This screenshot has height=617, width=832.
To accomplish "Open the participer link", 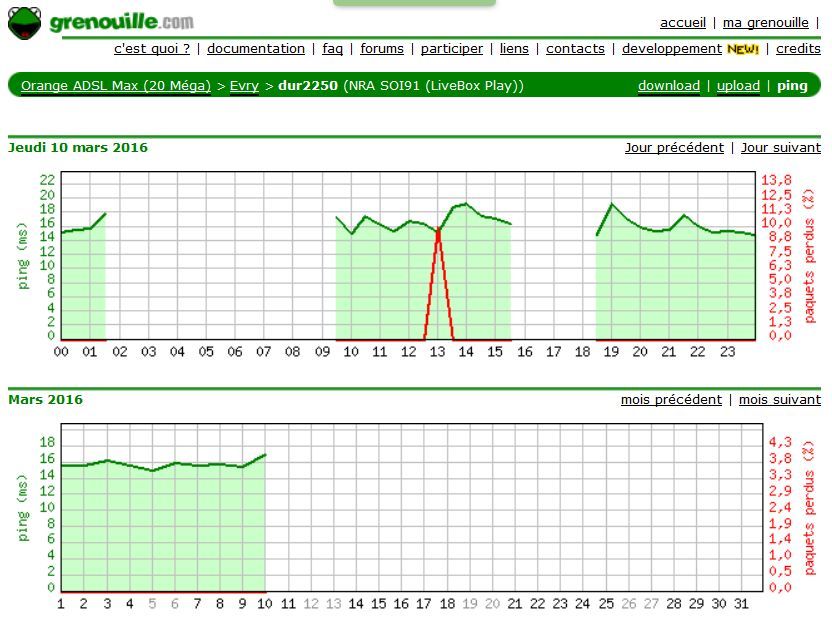I will tap(451, 48).
